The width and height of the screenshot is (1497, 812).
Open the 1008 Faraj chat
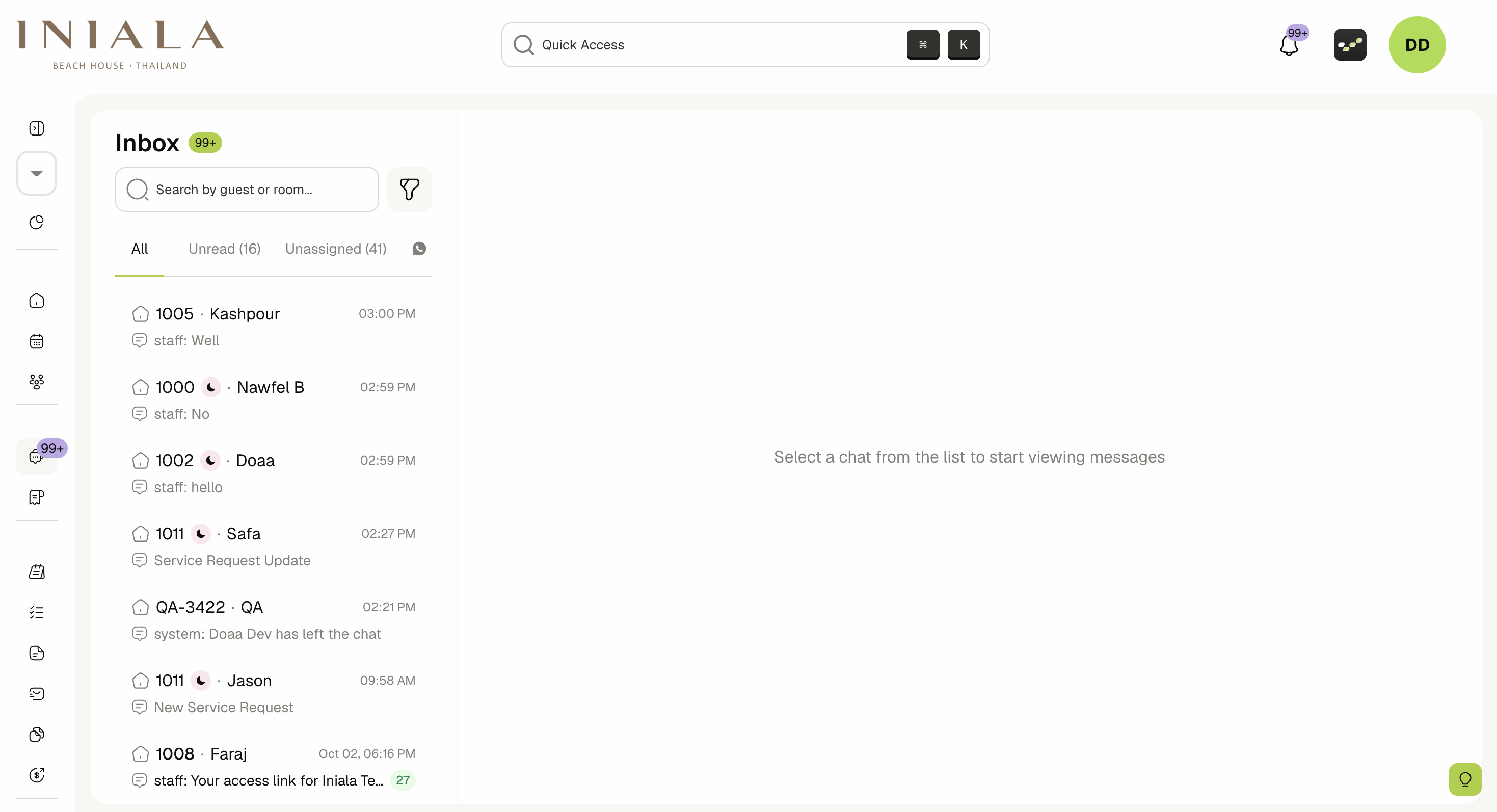coord(273,767)
